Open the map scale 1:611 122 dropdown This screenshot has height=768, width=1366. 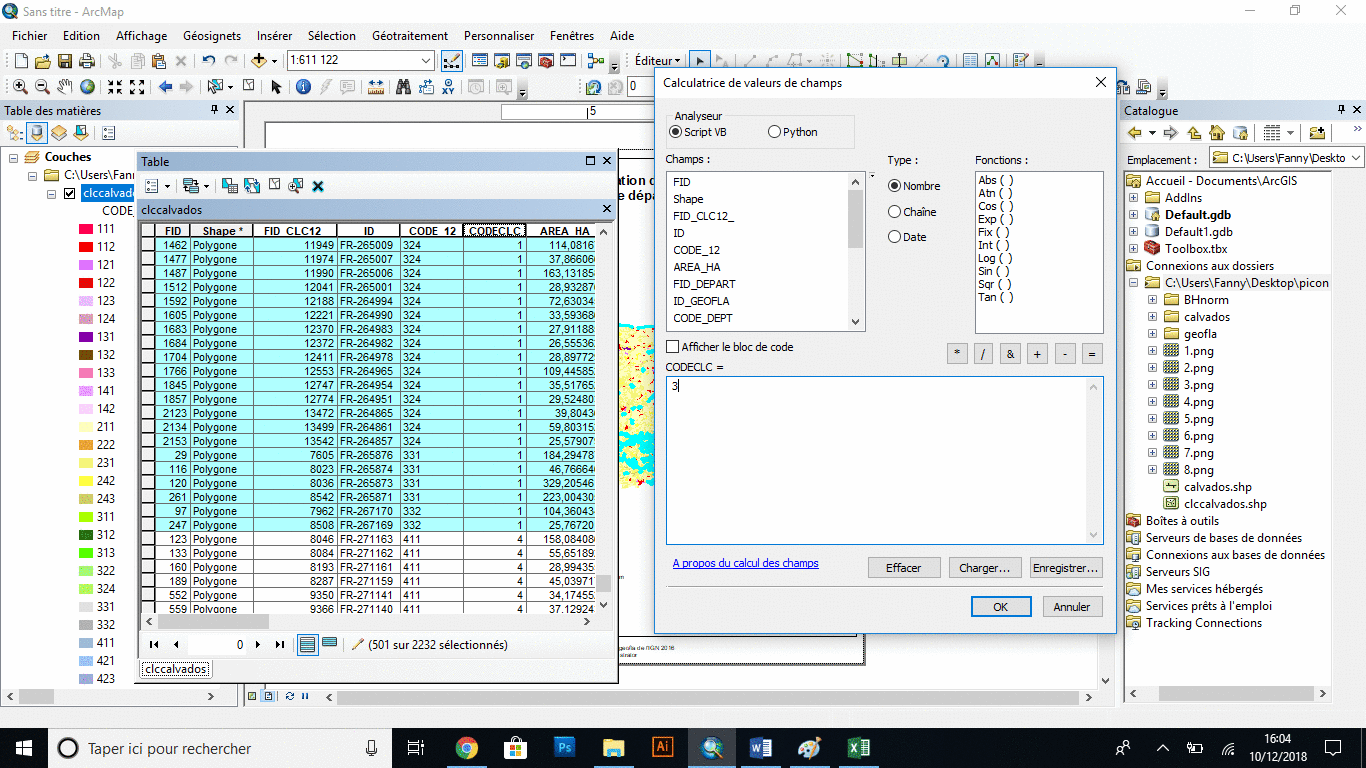[x=426, y=60]
